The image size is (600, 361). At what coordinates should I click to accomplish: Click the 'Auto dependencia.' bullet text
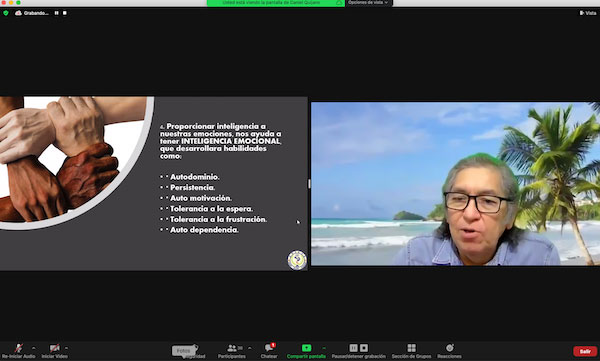click(x=204, y=230)
